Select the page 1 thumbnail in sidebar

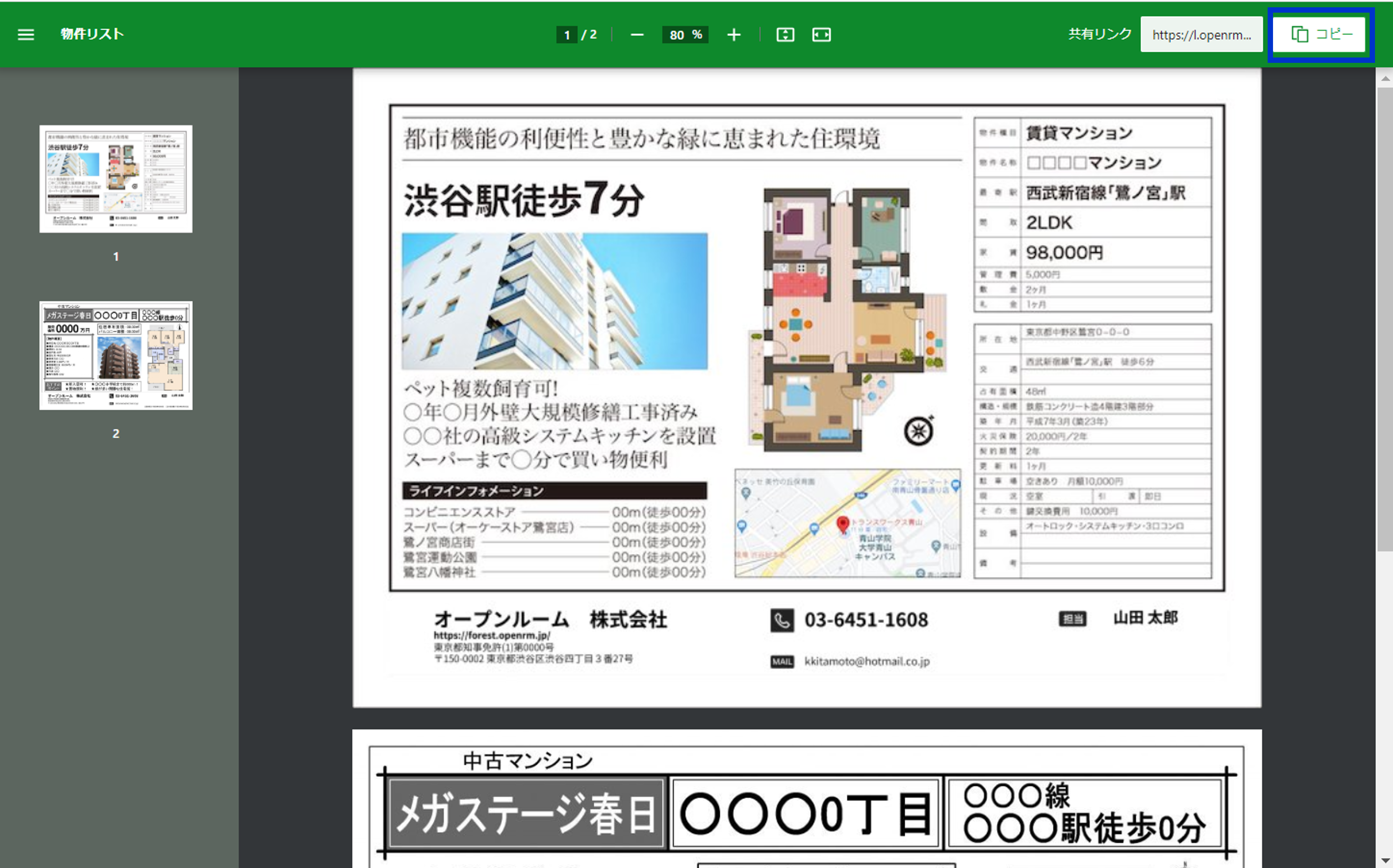115,179
